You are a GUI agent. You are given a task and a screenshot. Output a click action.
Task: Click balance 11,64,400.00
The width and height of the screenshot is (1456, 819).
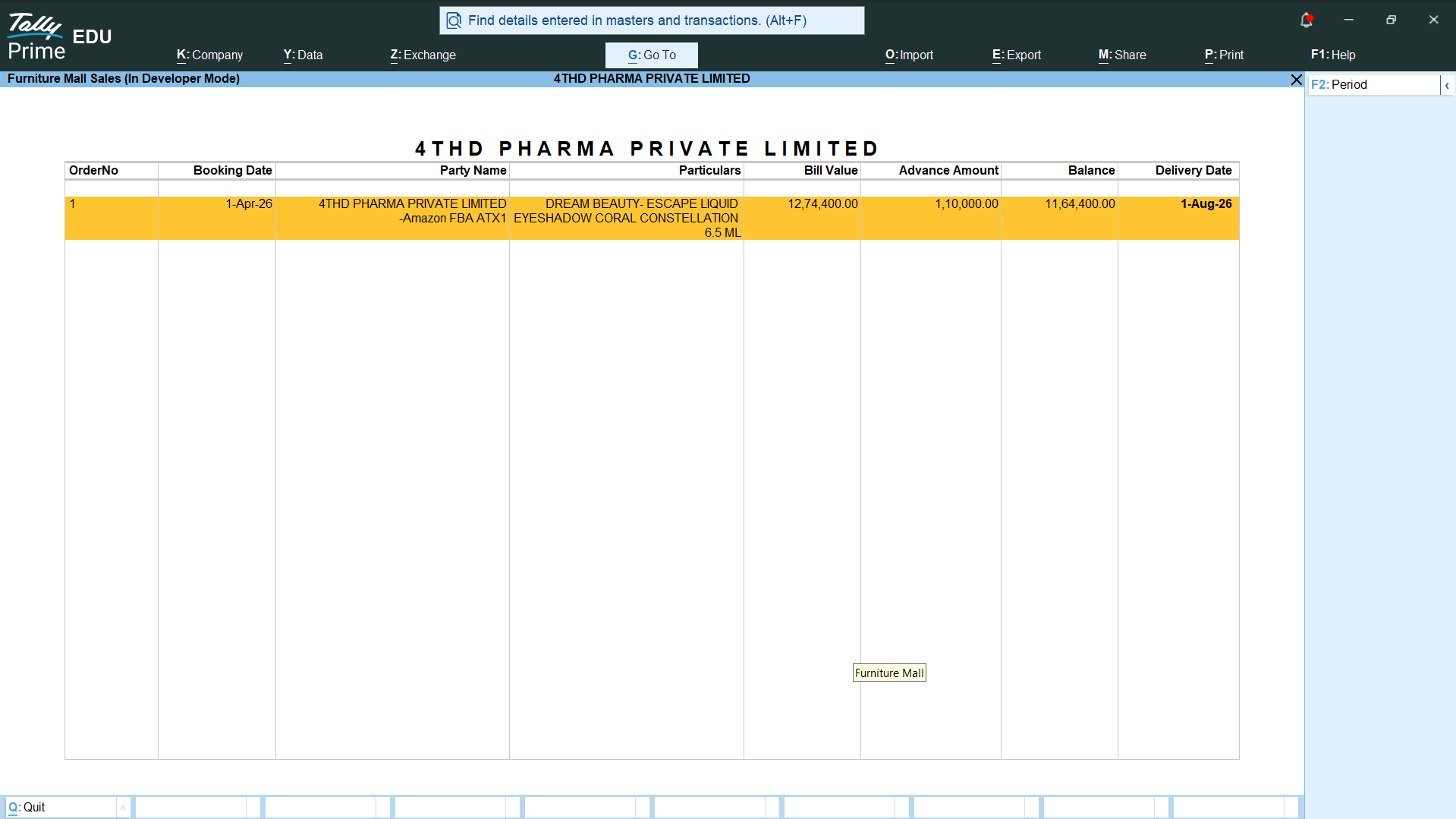pos(1080,204)
